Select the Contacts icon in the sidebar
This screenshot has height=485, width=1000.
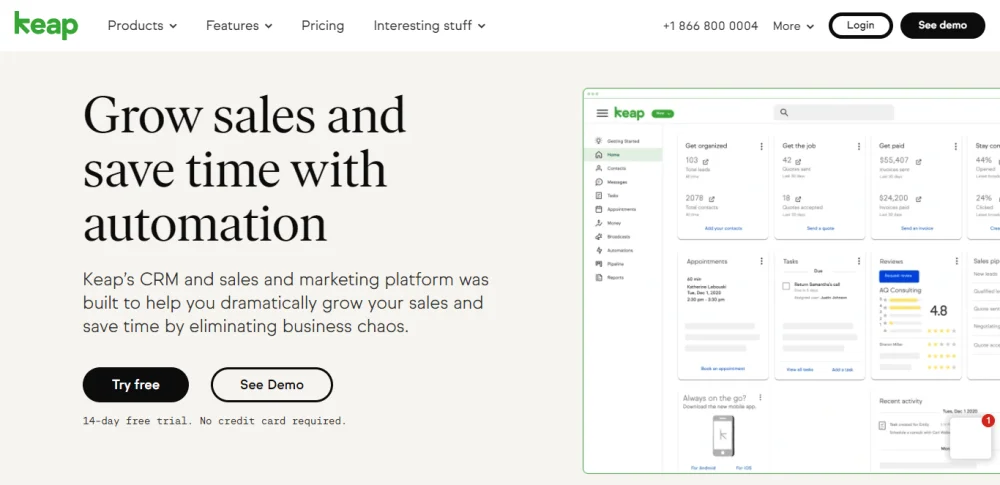coord(598,169)
